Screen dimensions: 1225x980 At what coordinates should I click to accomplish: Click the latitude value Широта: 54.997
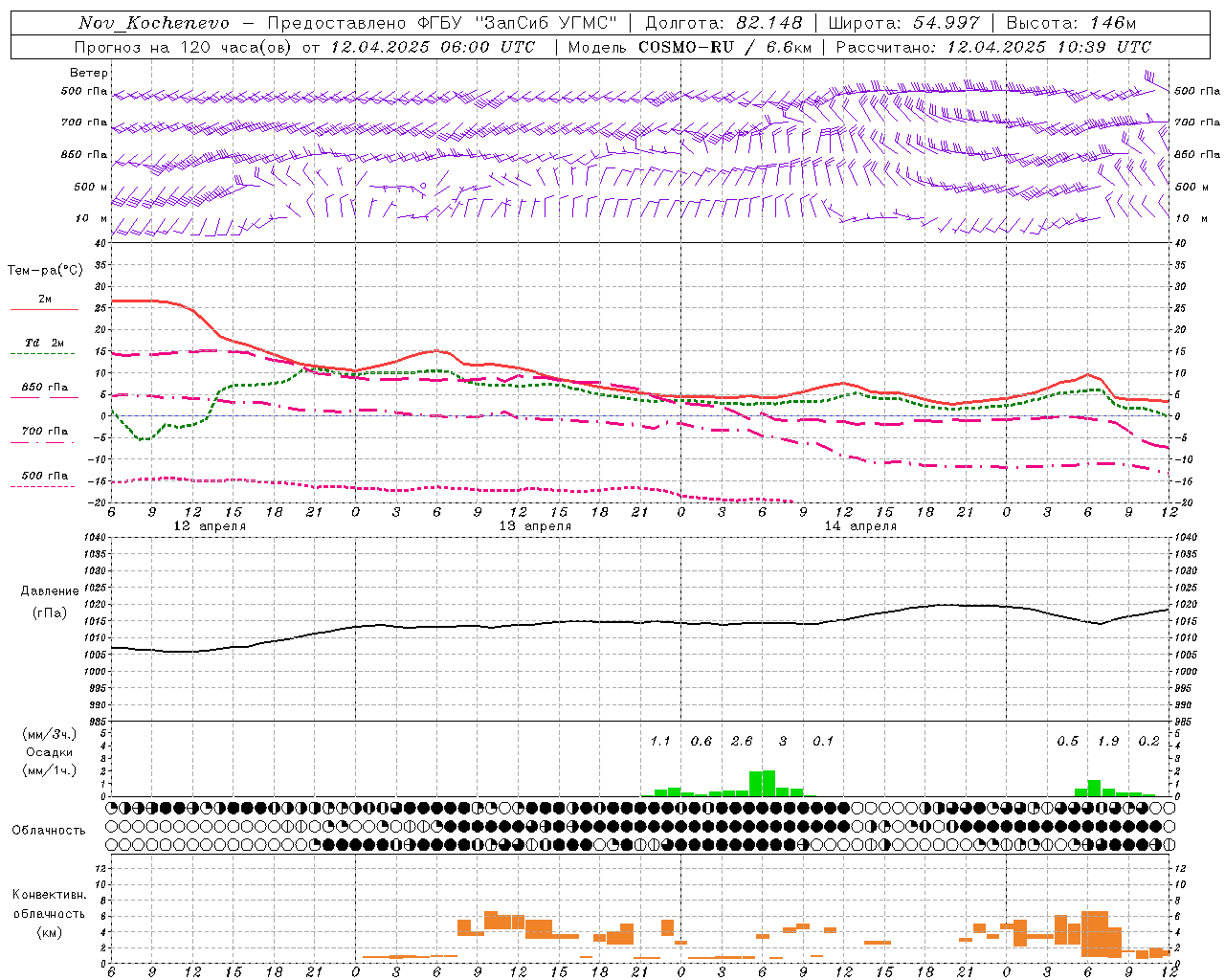[x=904, y=23]
